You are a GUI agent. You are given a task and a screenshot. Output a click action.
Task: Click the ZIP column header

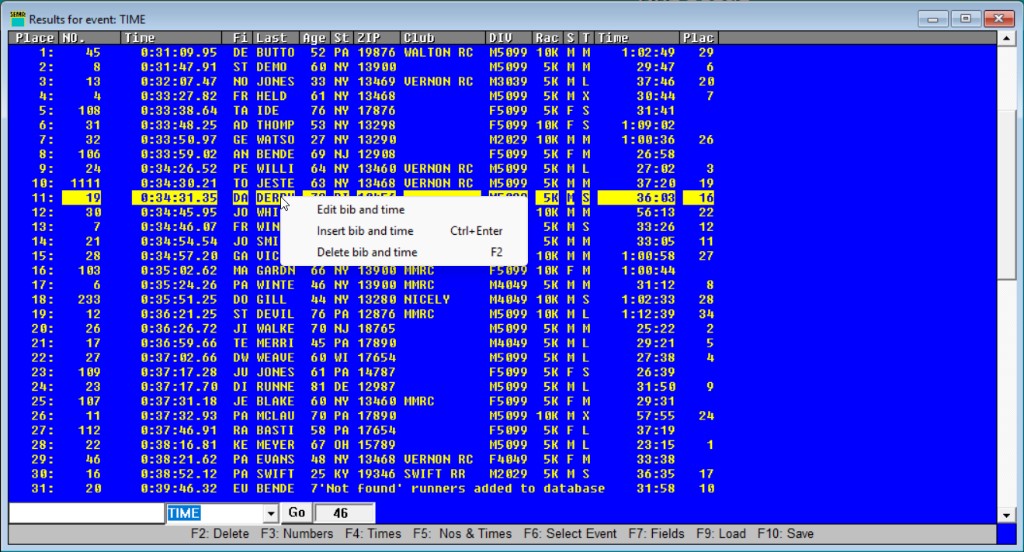pyautogui.click(x=377, y=38)
